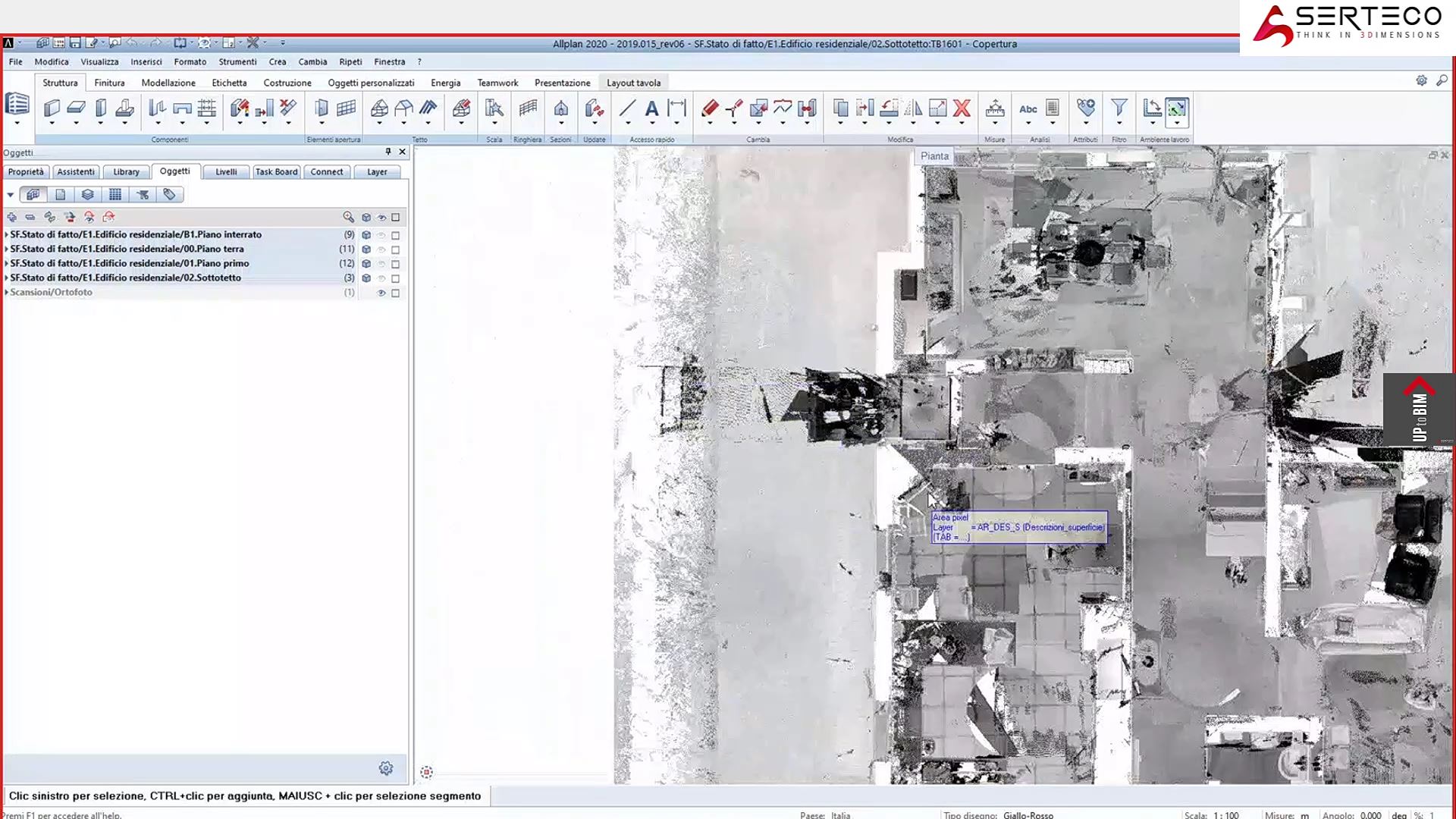This screenshot has height=819, width=1456.
Task: Open the Livelli panel tab
Action: (x=226, y=172)
